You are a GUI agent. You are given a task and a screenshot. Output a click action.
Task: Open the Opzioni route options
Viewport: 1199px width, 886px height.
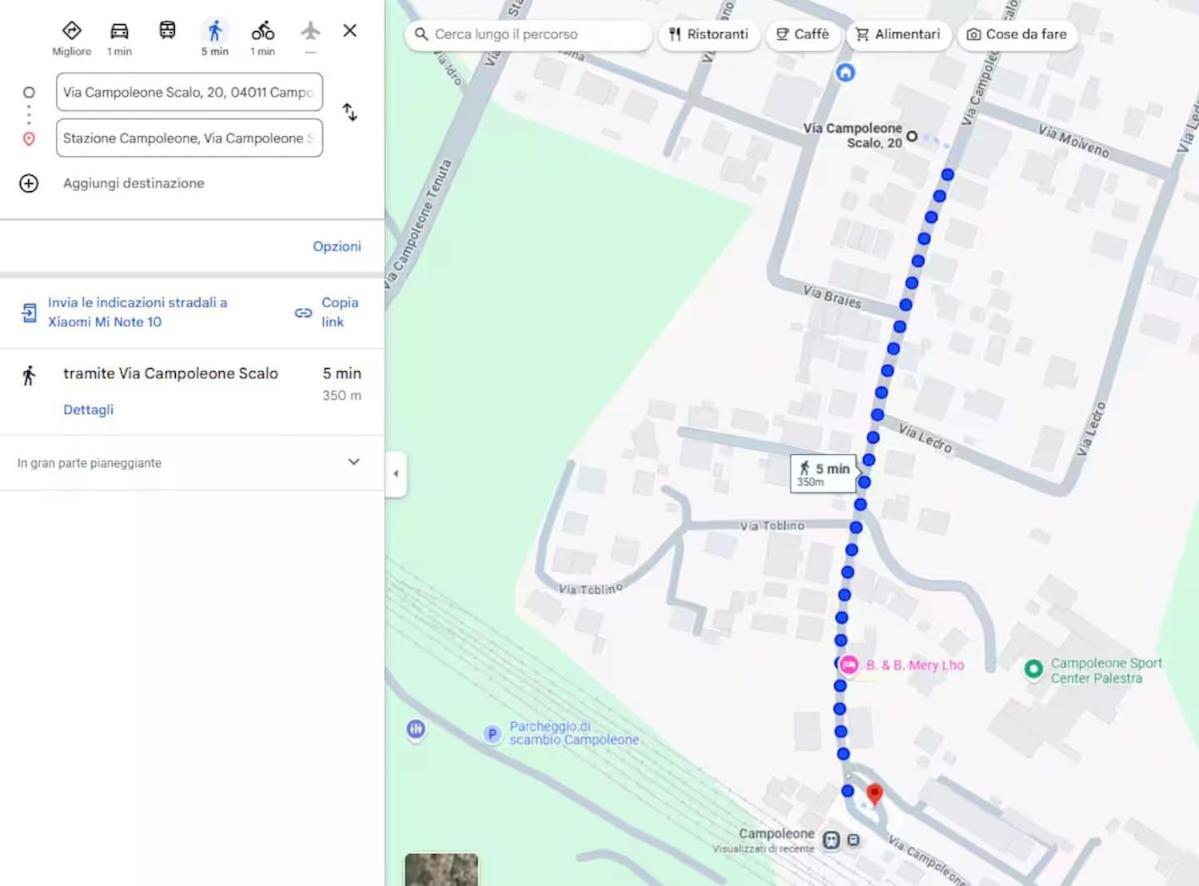(x=337, y=247)
